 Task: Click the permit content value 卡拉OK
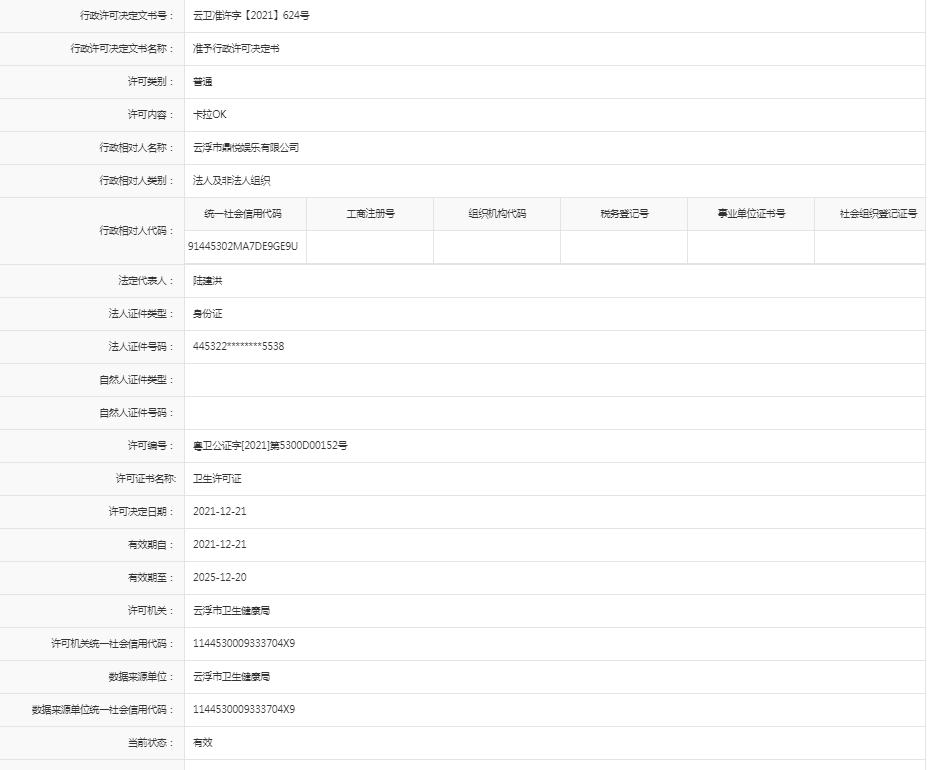210,115
